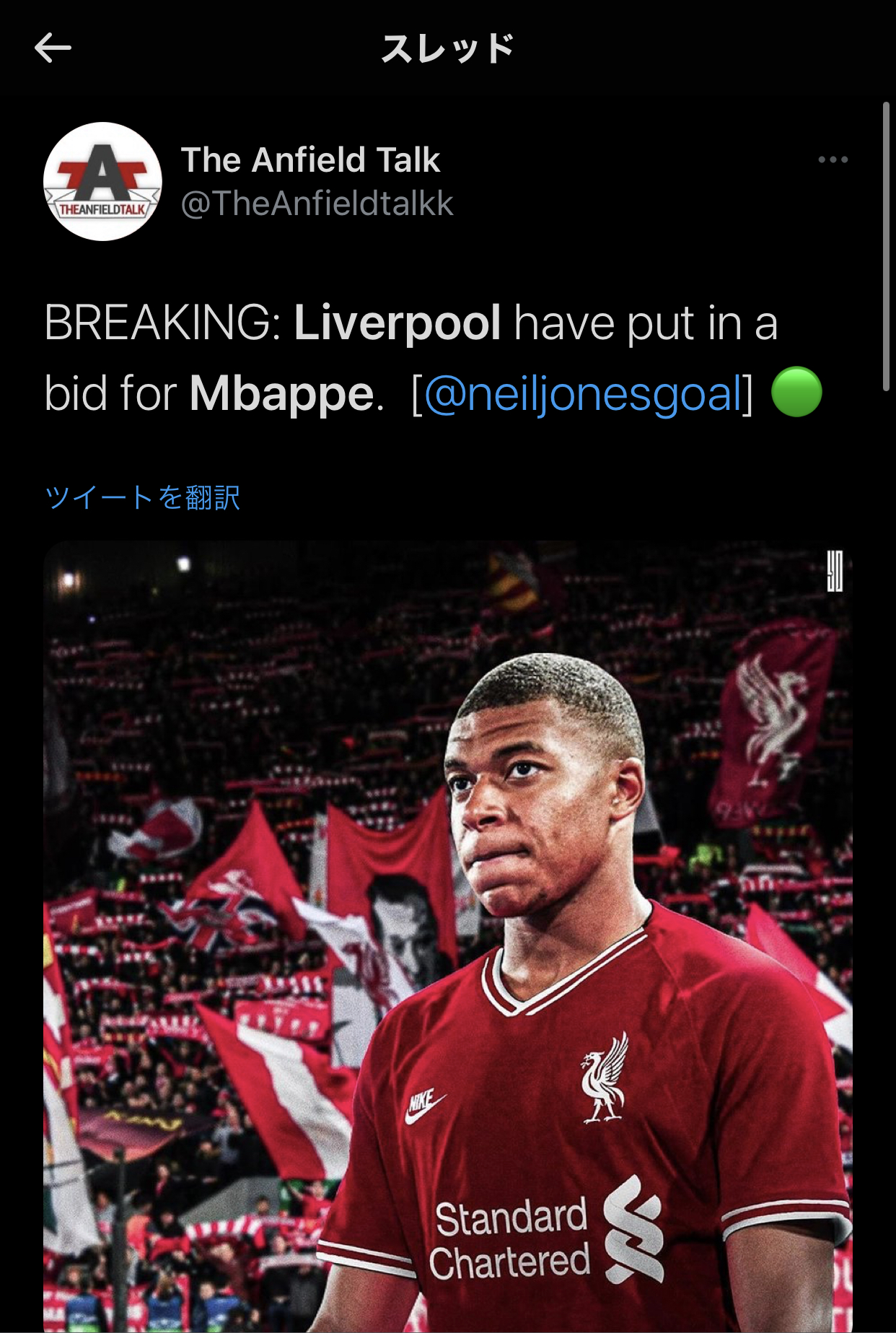Click the スレッド header title
Screen dimensions: 896x1333
[447, 48]
